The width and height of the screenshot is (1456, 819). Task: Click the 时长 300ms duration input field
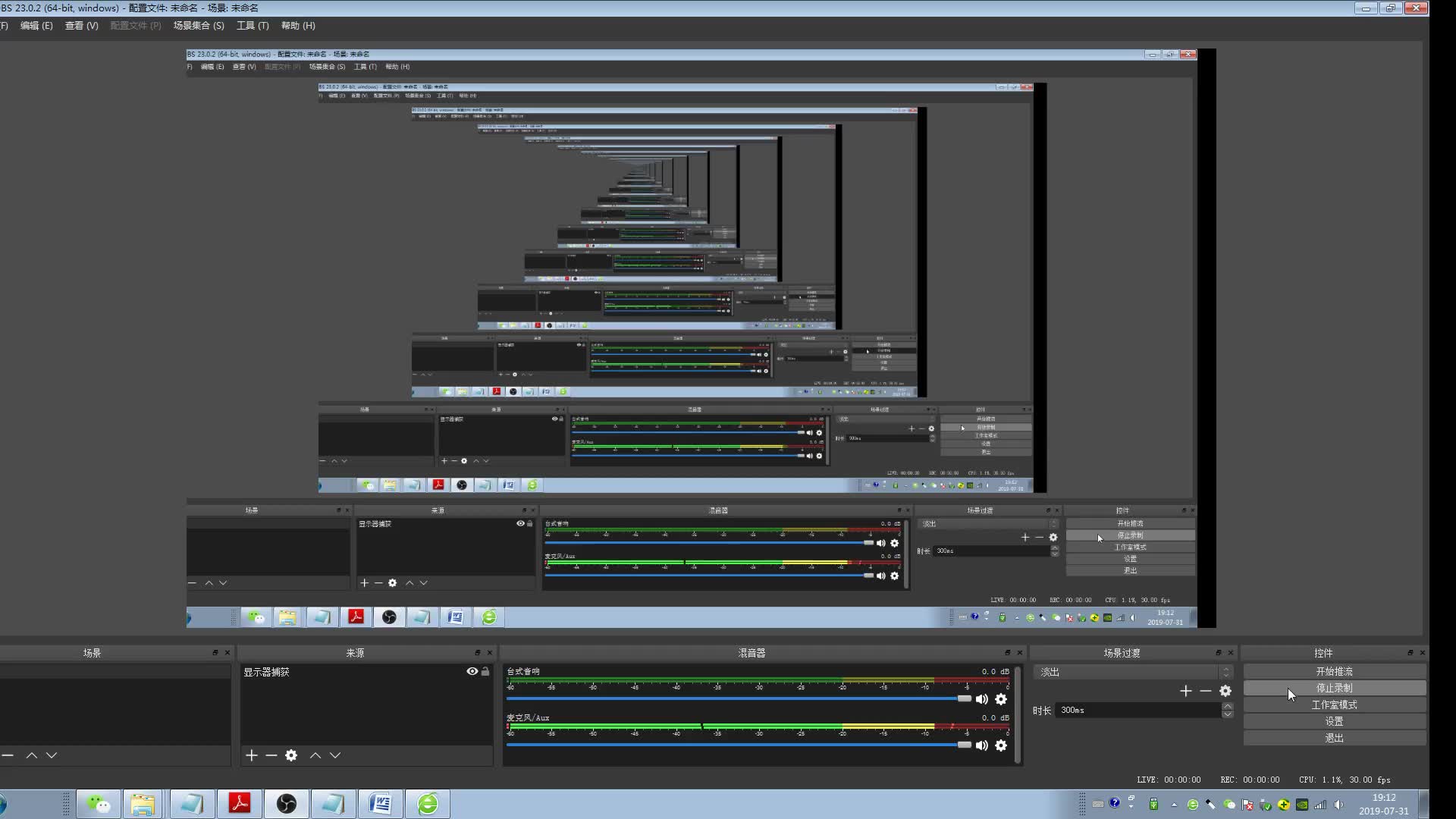pos(1140,710)
